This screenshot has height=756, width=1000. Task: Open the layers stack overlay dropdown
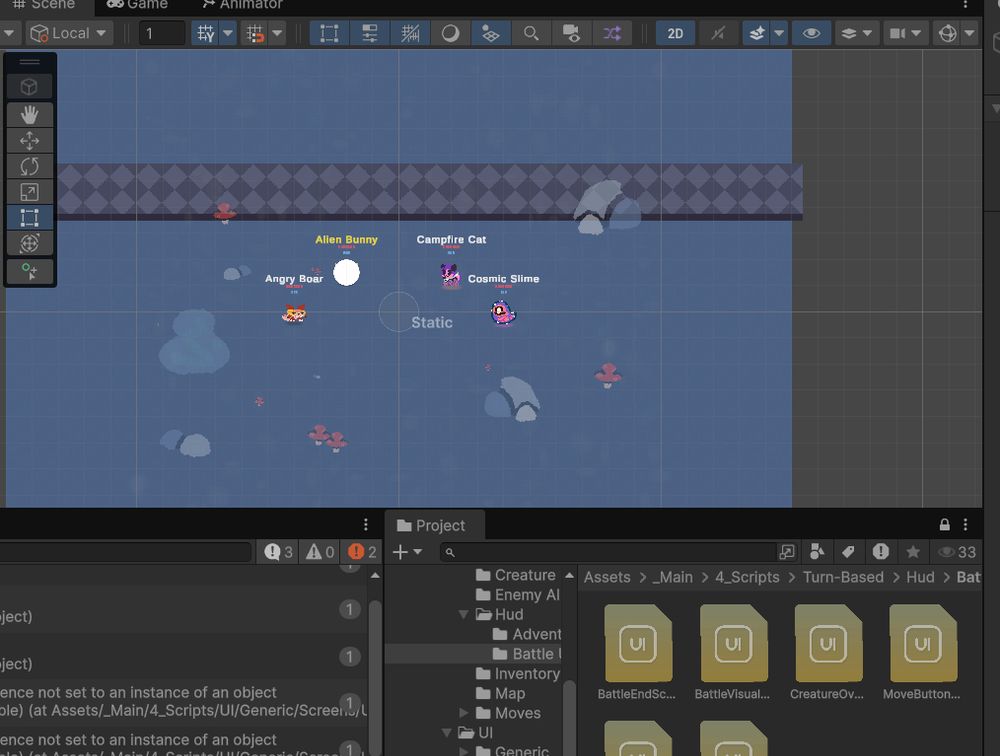pos(857,33)
